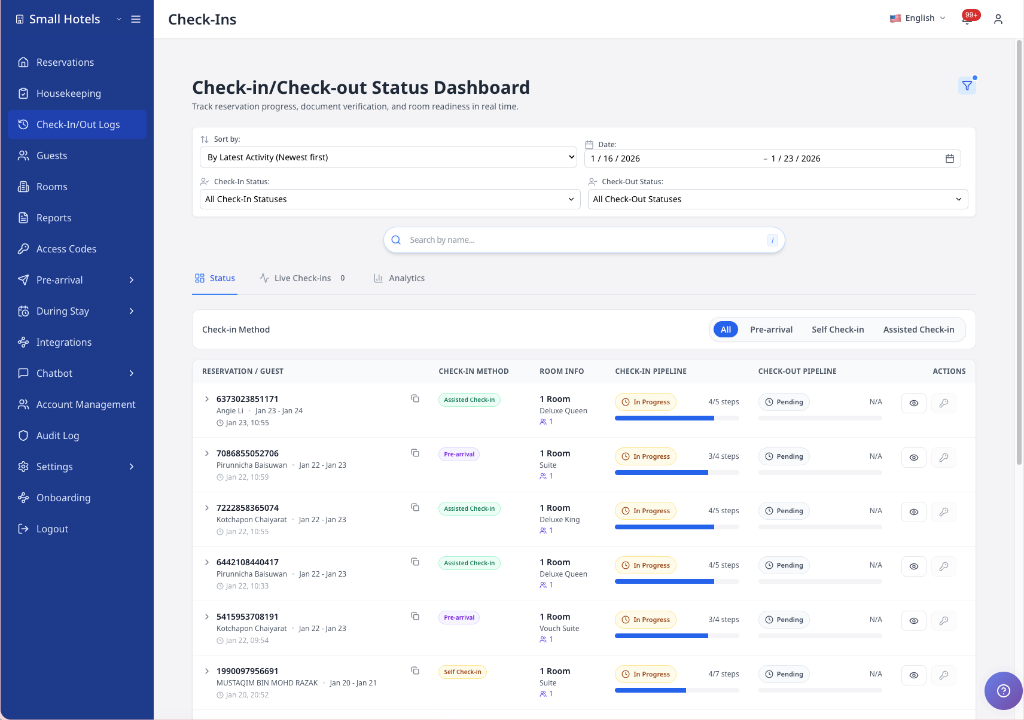View details of reservation 6373023851171 via eye icon

tap(912, 403)
